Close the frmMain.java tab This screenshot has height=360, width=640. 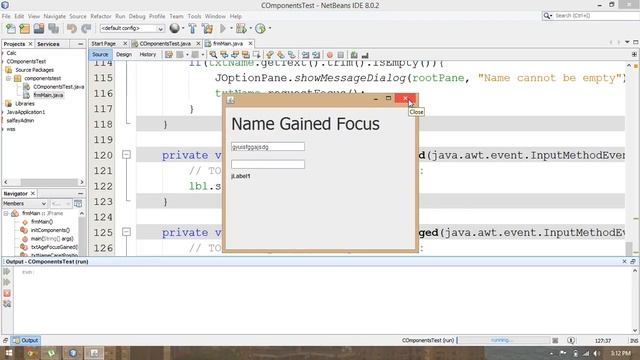(250, 43)
